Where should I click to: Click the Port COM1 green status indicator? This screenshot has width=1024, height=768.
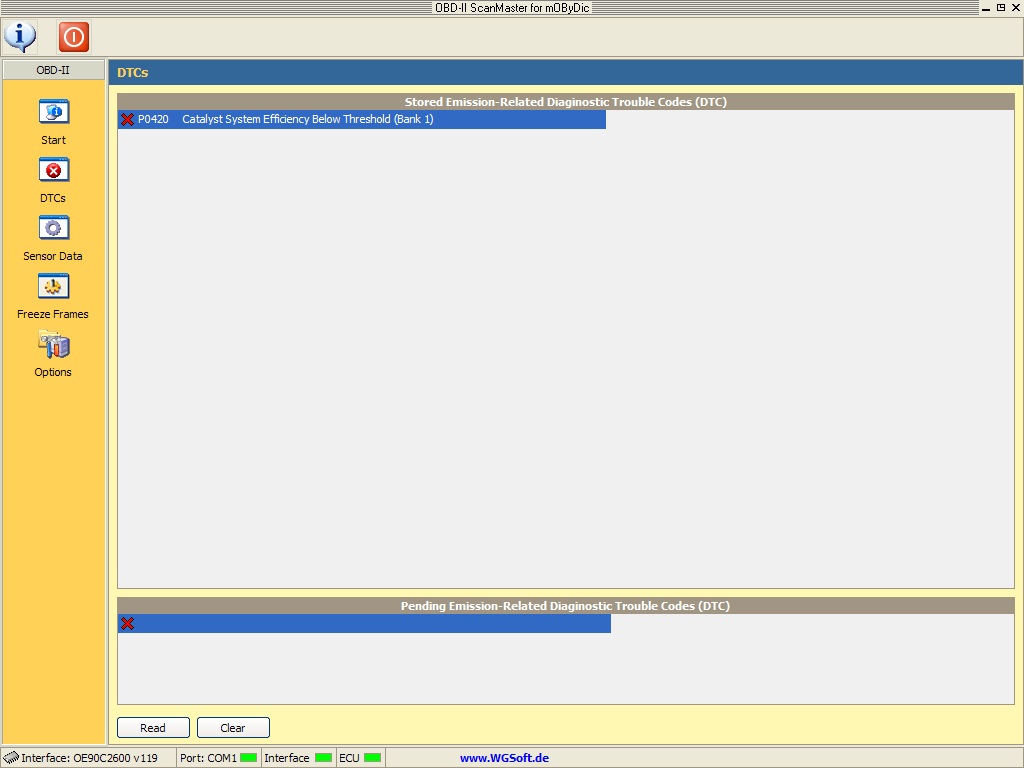248,758
